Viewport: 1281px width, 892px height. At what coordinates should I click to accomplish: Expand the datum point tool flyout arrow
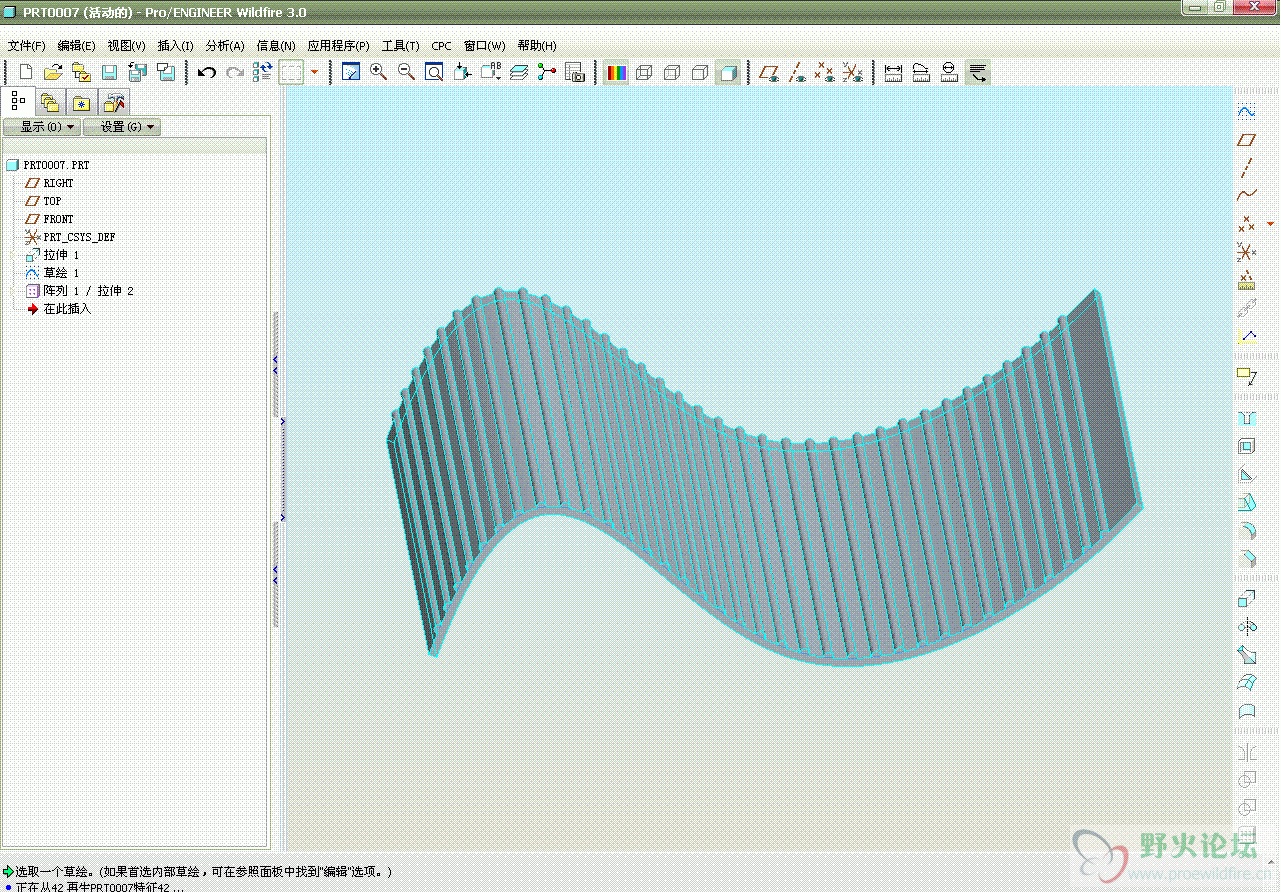[1270, 224]
